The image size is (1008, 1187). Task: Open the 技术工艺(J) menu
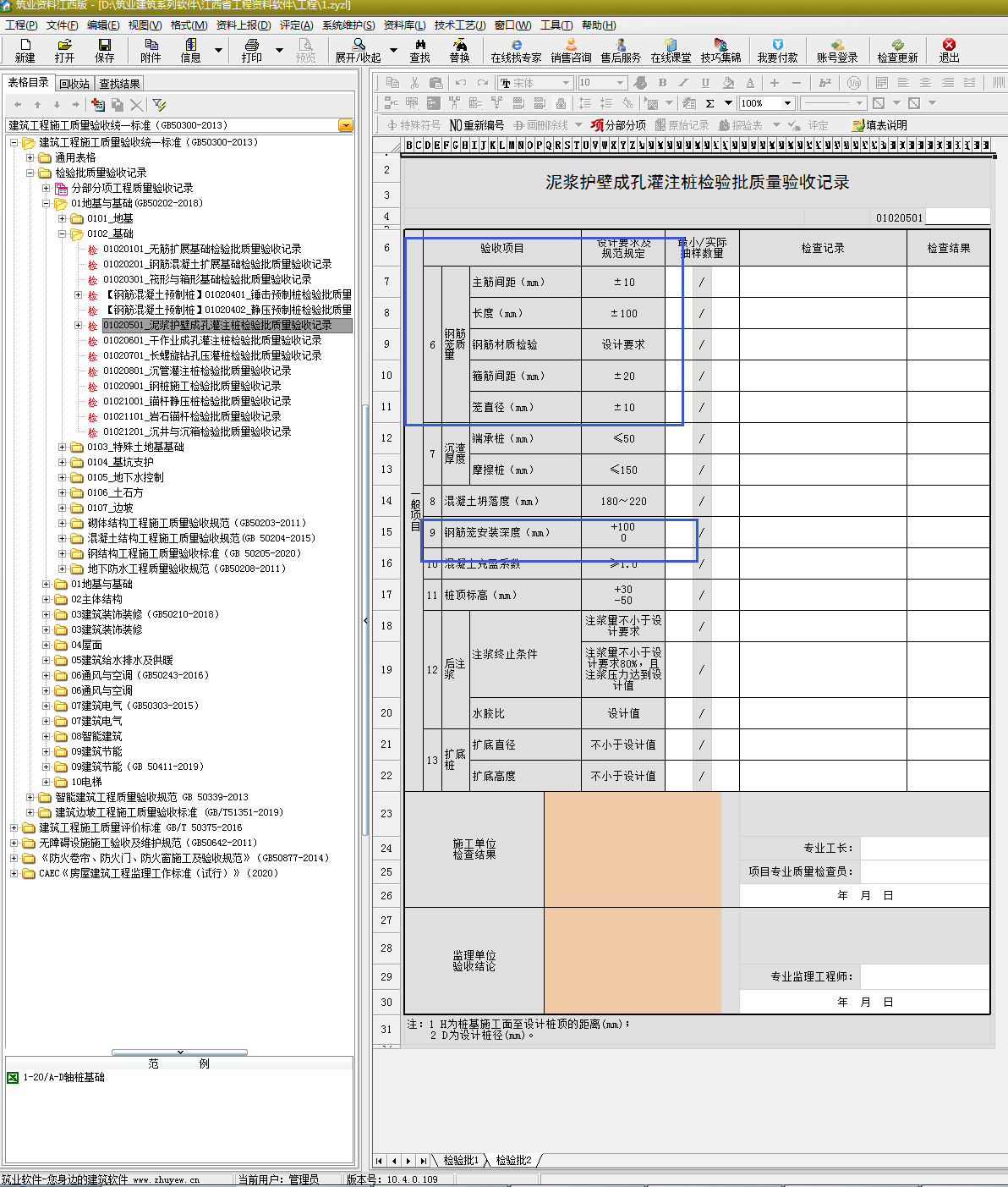click(x=460, y=25)
